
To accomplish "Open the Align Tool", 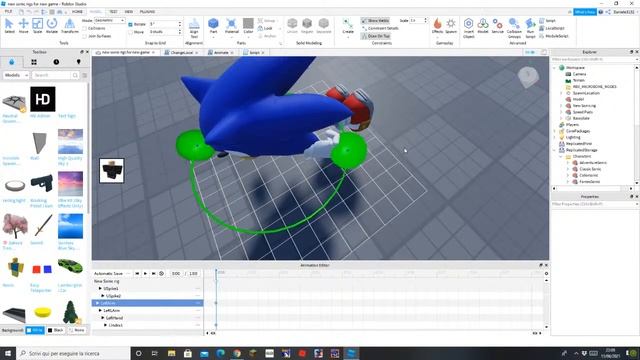I will pyautogui.click(x=194, y=28).
